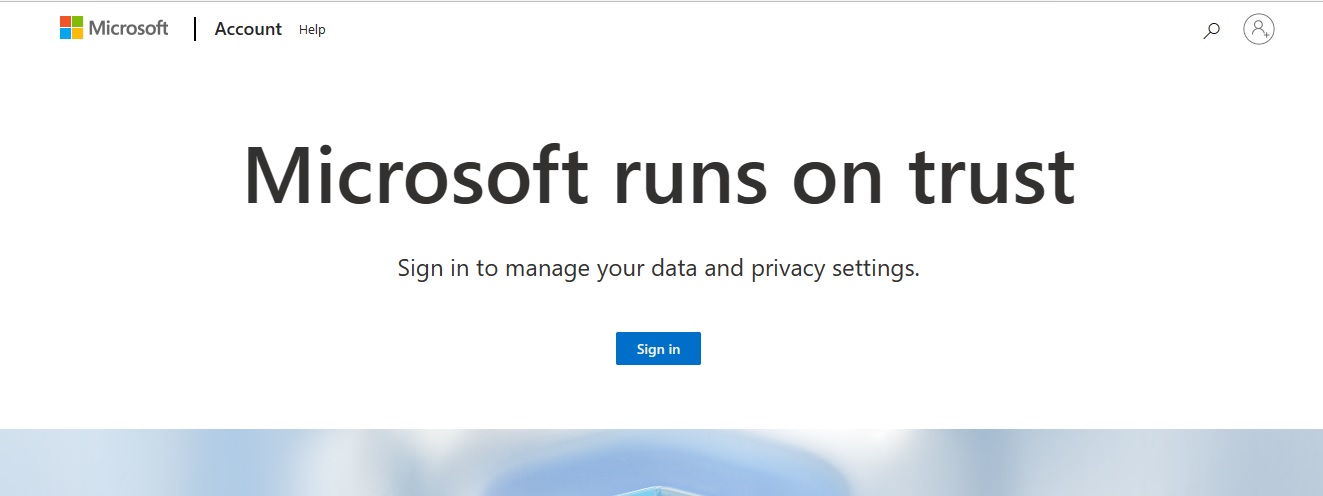
Task: Click the vertical divider before Account
Action: point(195,29)
